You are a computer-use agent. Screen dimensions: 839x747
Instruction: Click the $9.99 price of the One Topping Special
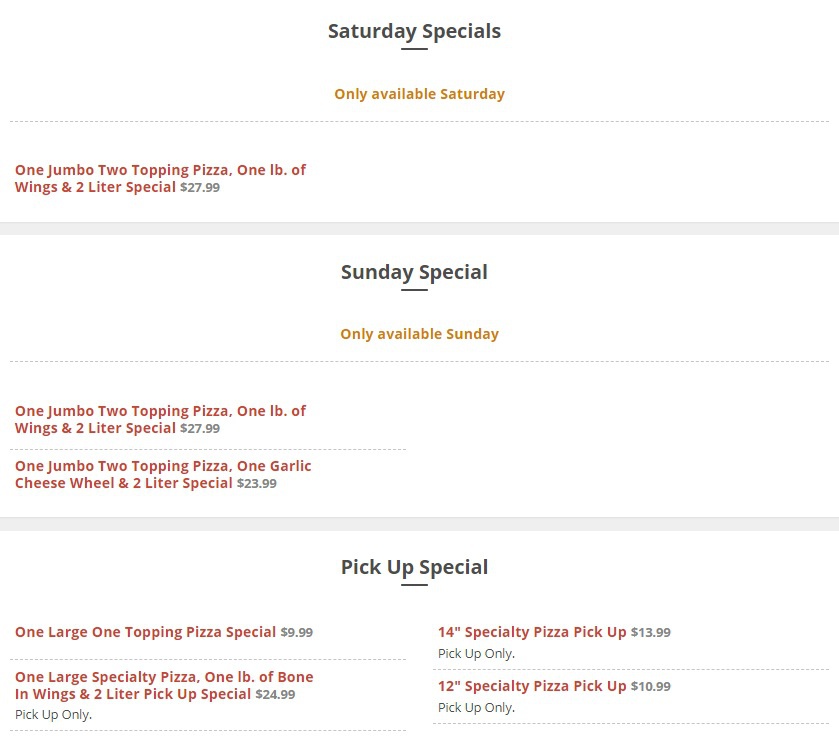(297, 633)
